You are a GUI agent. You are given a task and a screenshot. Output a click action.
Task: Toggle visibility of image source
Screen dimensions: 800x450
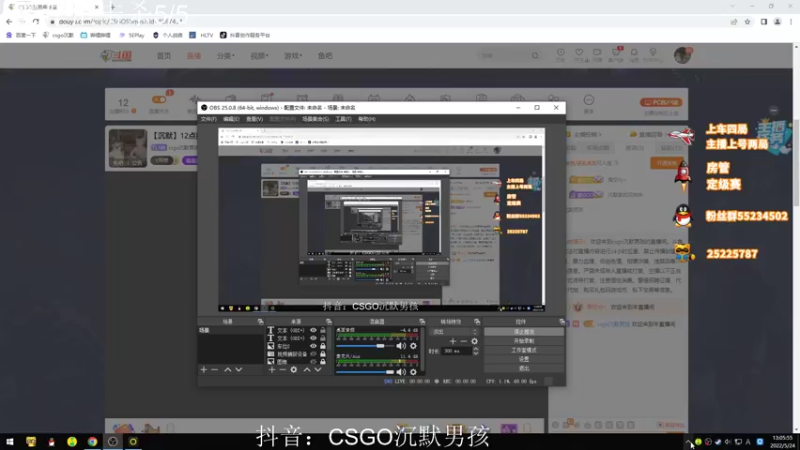click(x=313, y=361)
